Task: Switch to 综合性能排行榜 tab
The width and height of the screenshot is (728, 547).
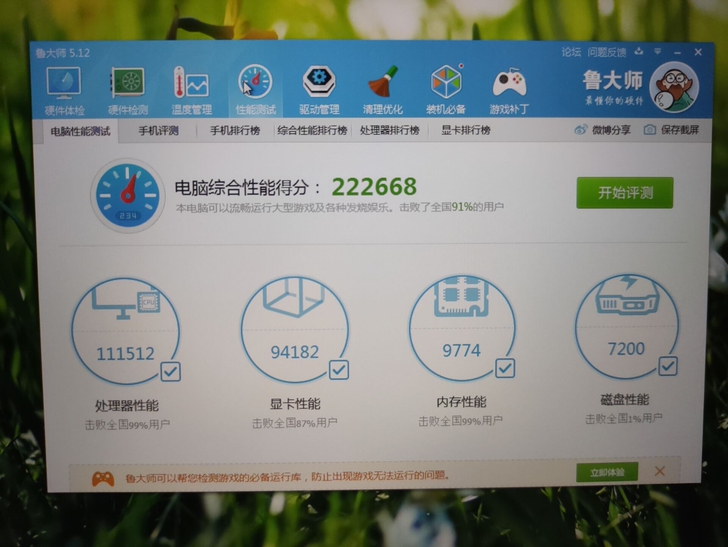Action: (x=312, y=130)
